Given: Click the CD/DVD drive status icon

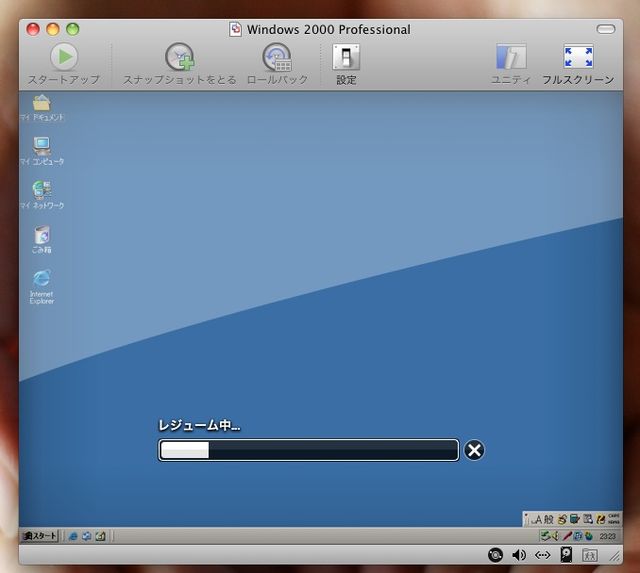Looking at the screenshot, I should click(496, 555).
